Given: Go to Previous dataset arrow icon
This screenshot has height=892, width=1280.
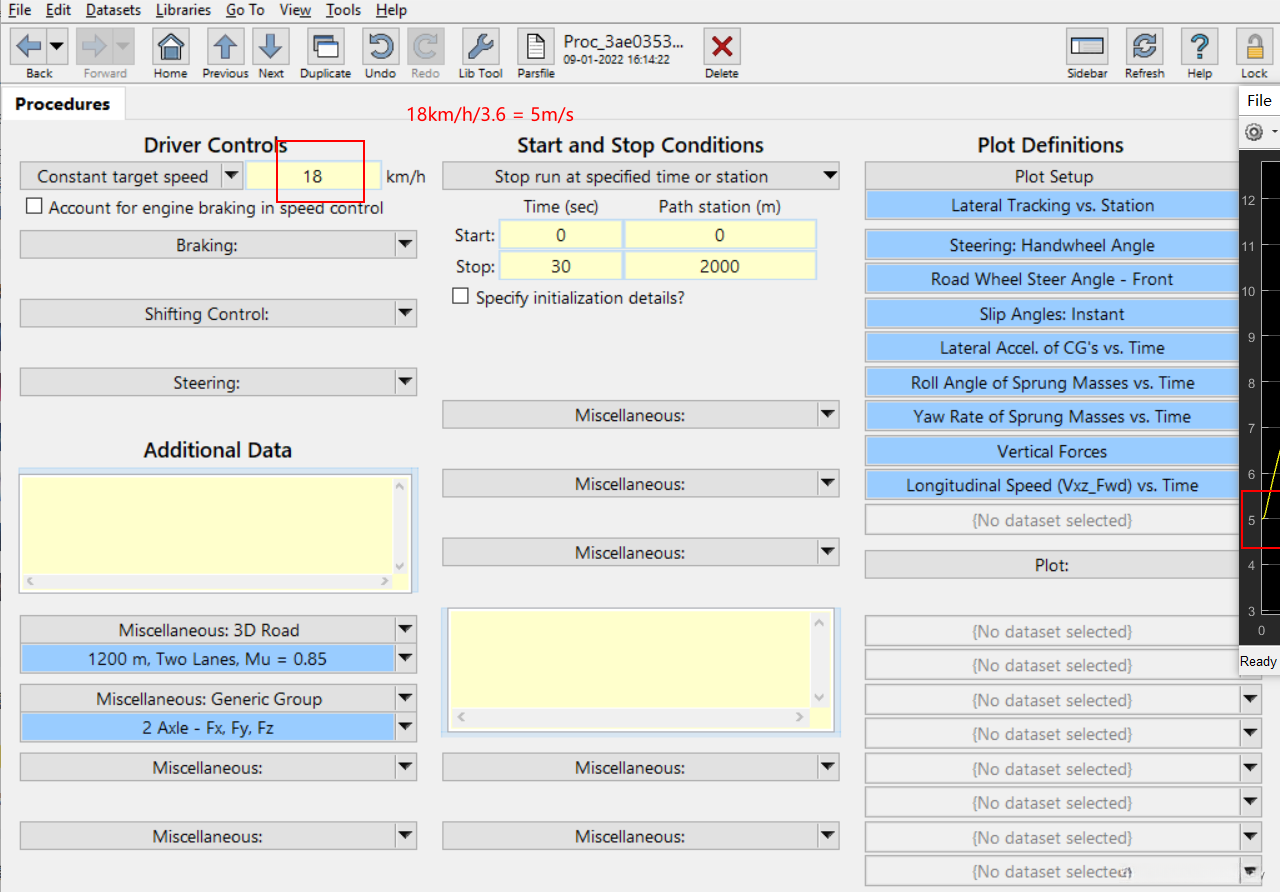Looking at the screenshot, I should click(225, 47).
